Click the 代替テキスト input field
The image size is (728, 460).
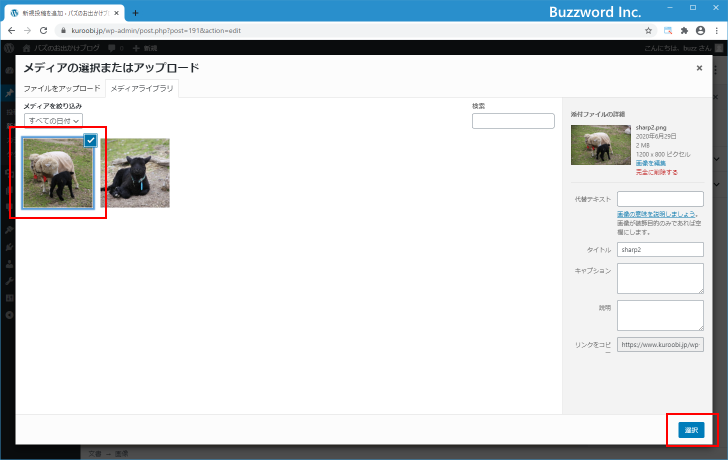[660, 199]
